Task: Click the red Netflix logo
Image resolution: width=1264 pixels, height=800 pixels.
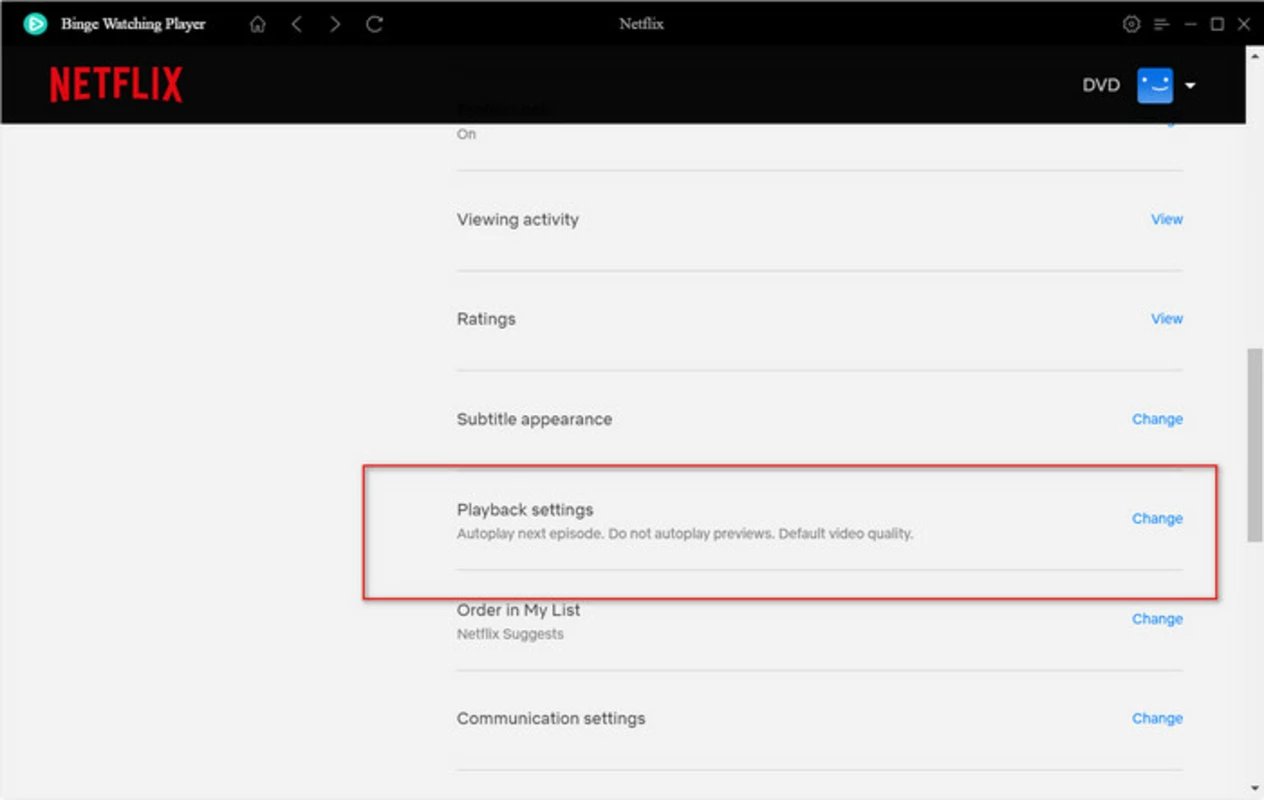Action: pos(116,85)
